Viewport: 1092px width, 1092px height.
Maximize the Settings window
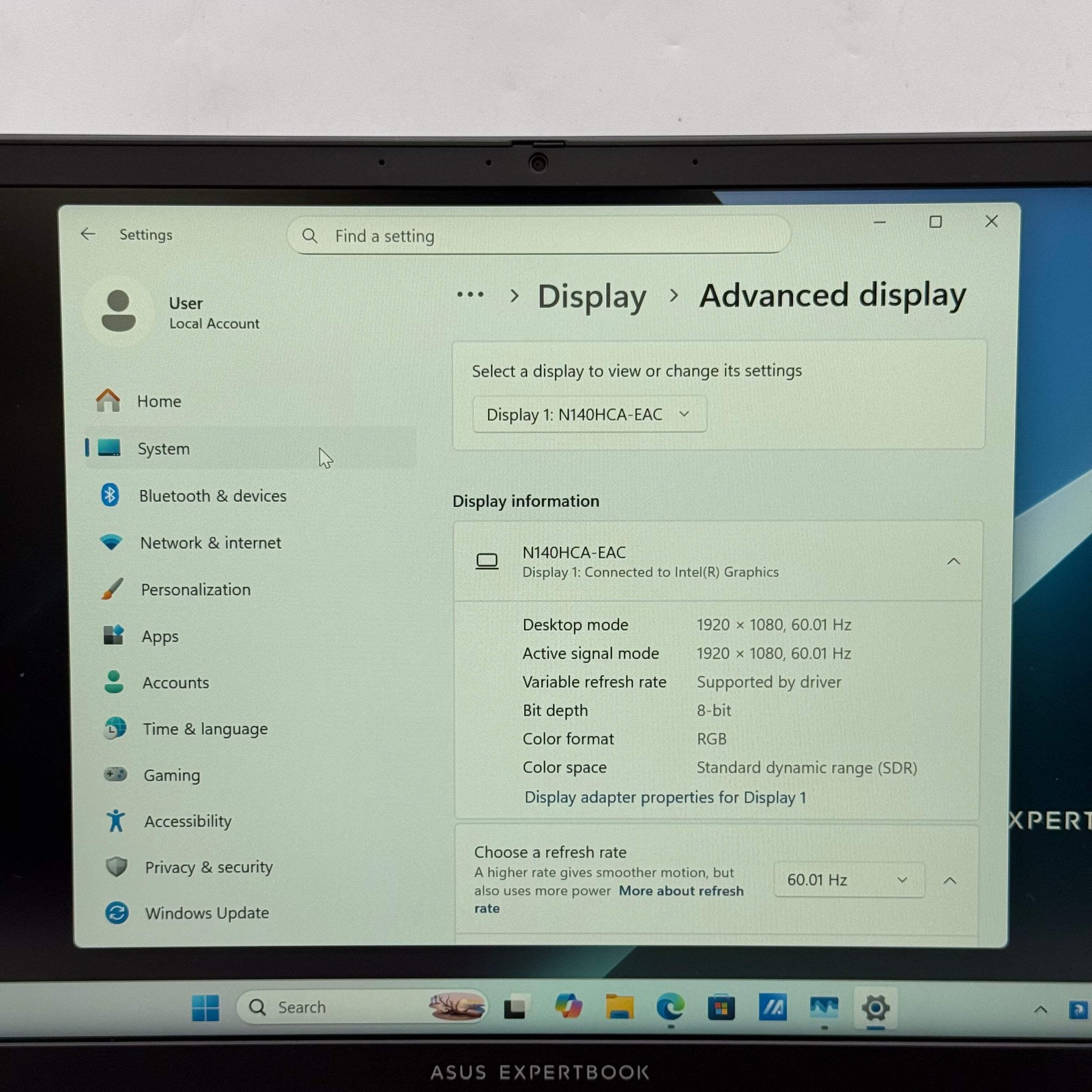(x=936, y=222)
